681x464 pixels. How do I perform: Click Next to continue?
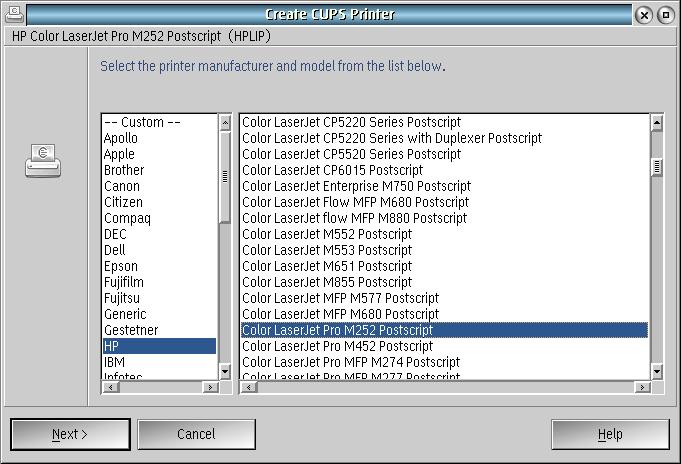pos(70,434)
